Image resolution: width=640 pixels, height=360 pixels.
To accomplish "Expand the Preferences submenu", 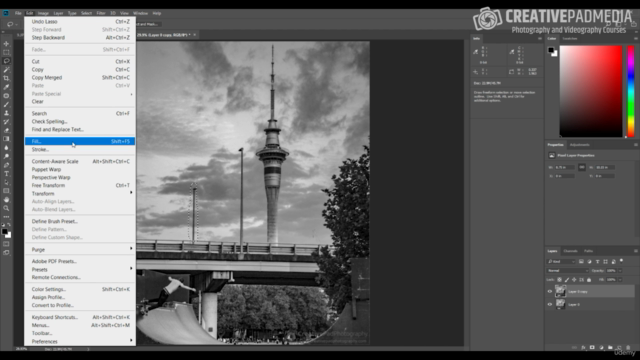I will tap(80, 341).
